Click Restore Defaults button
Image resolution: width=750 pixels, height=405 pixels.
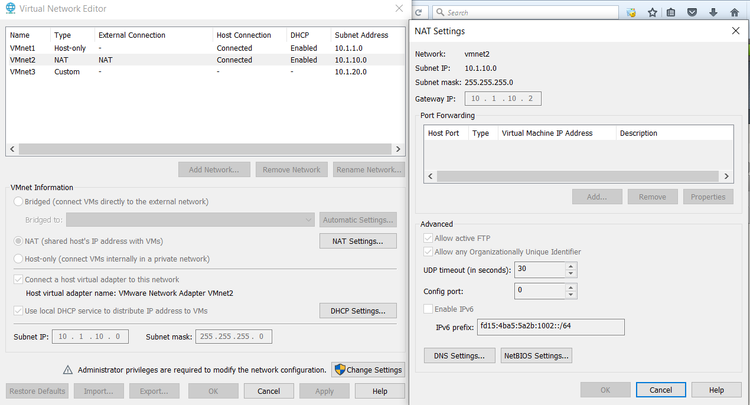point(37,391)
